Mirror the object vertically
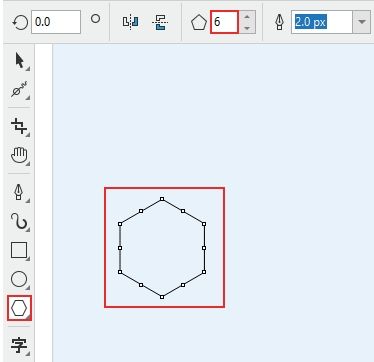Viewport: 374px width, 362px height. point(160,22)
